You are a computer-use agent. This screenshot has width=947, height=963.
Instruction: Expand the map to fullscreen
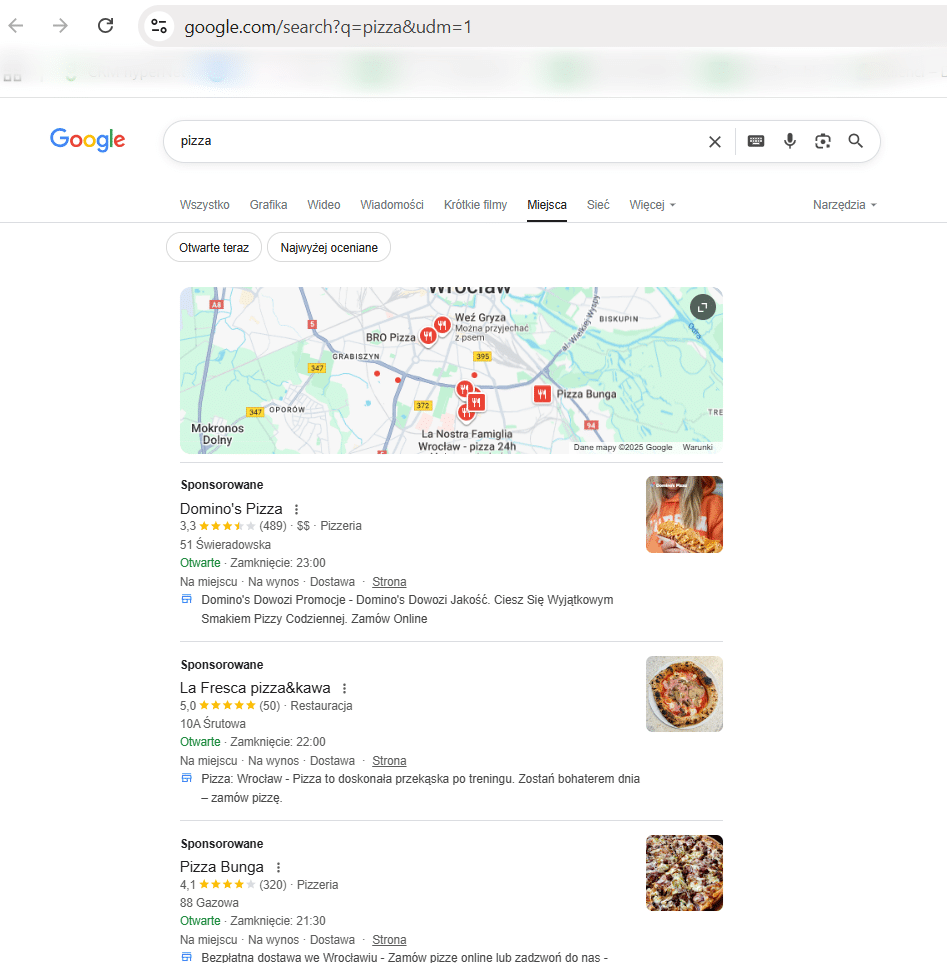click(x=703, y=307)
